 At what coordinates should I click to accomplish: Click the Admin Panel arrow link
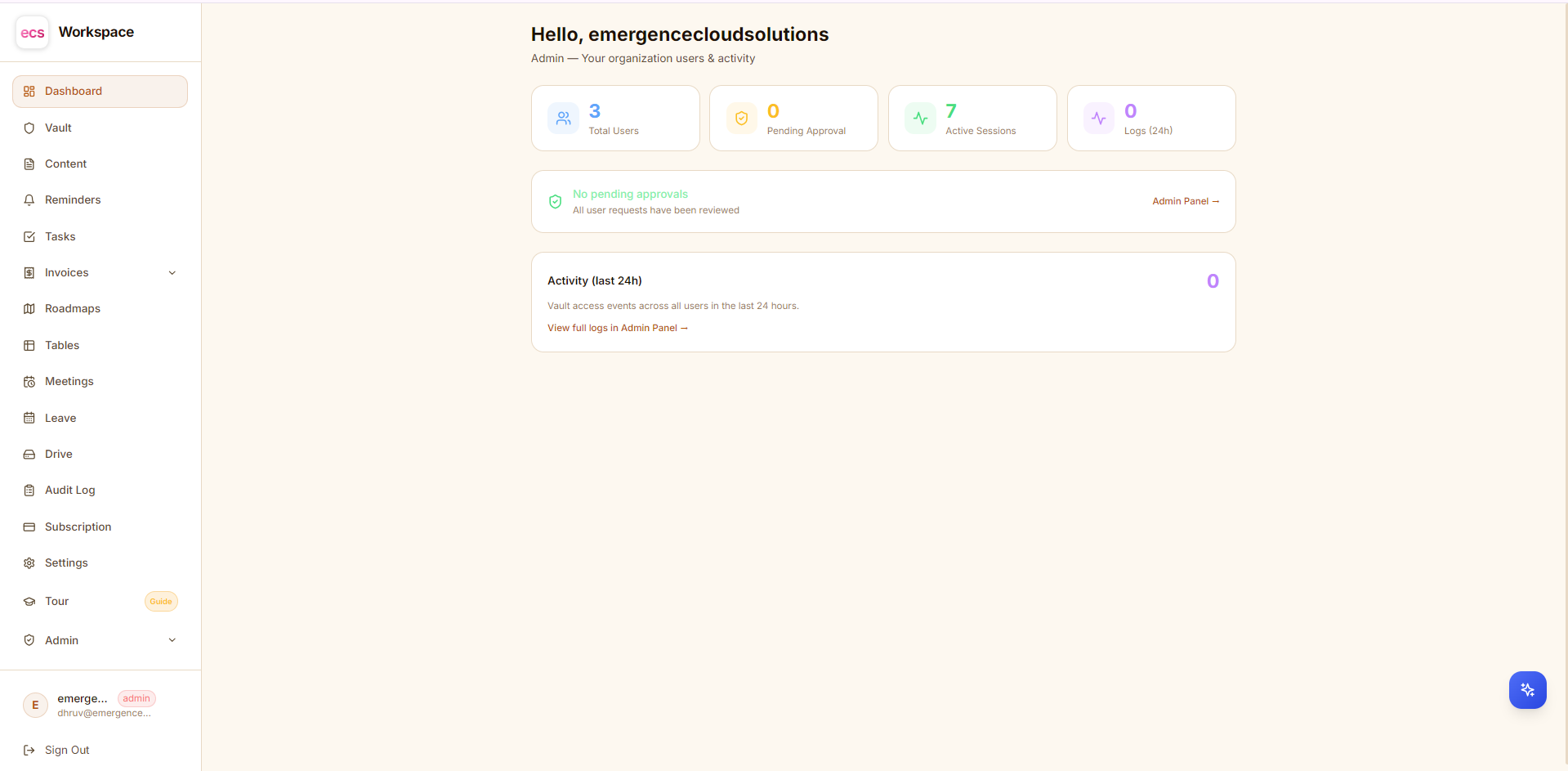pos(1186,201)
